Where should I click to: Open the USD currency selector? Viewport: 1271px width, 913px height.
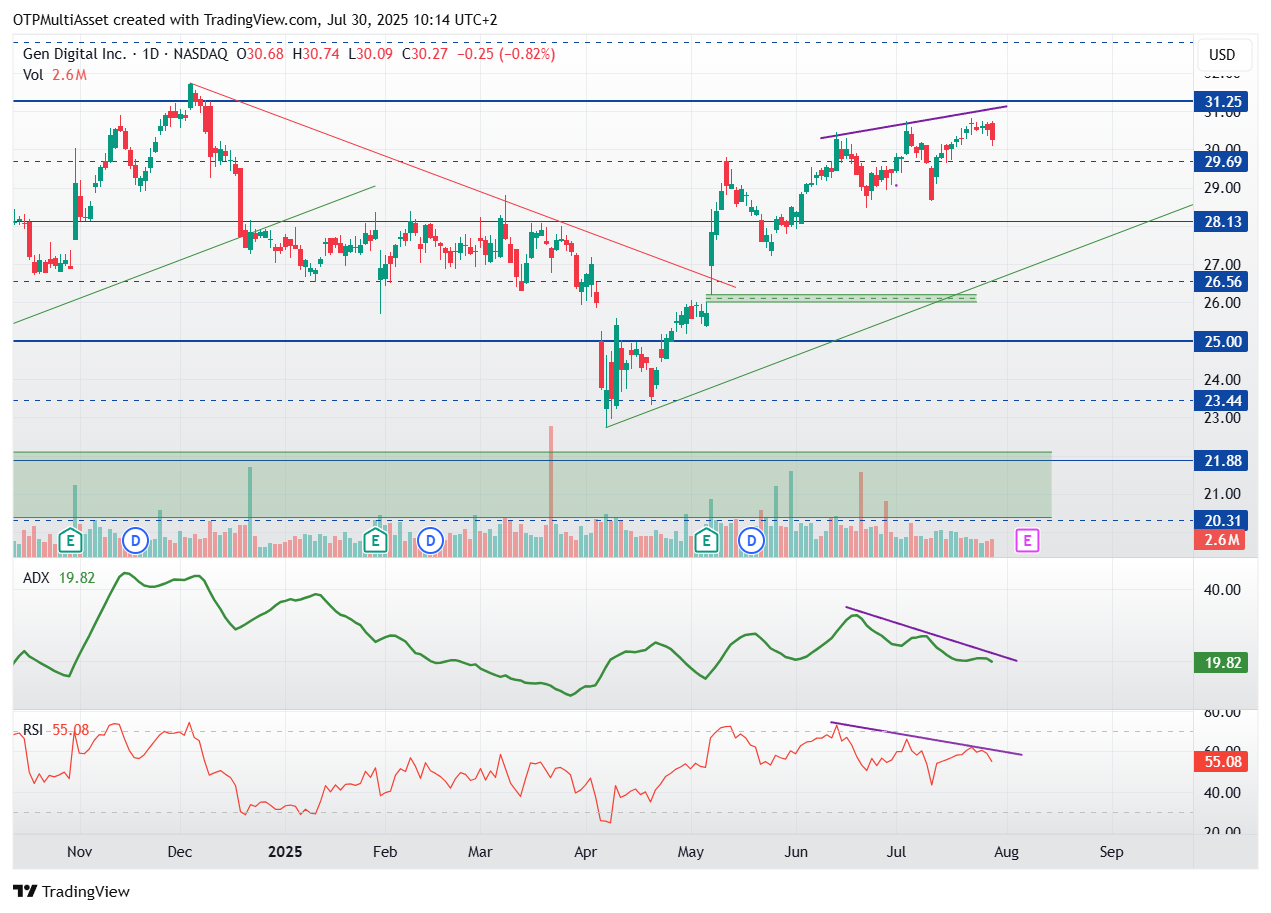tap(1221, 54)
